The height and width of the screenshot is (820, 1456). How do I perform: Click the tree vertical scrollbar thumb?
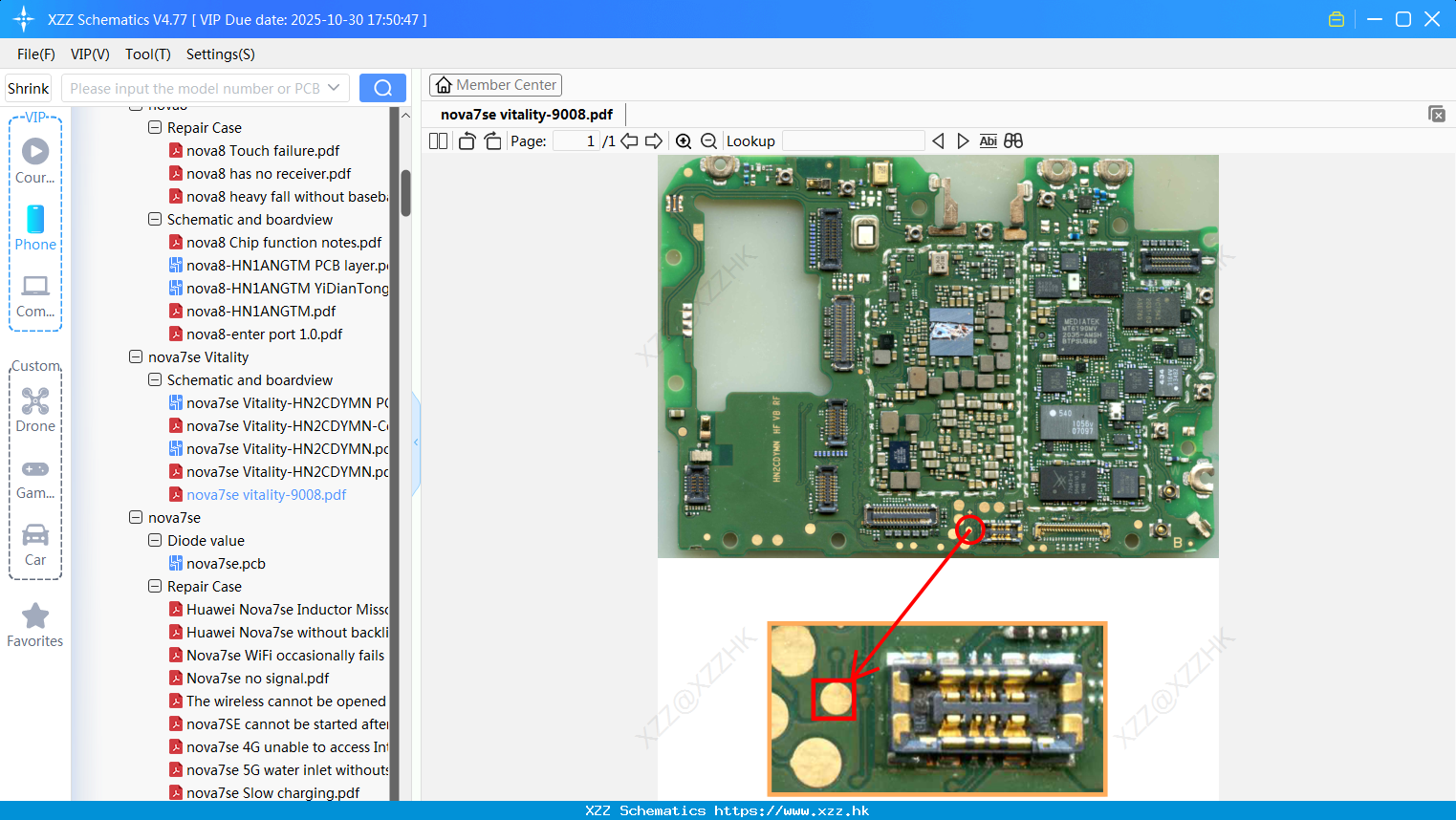(405, 193)
